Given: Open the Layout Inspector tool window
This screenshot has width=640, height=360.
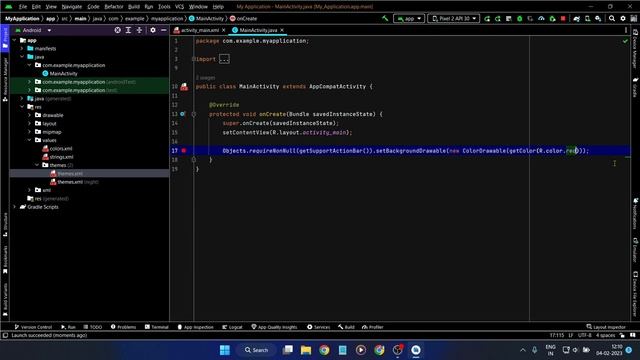Looking at the screenshot, I should click(606, 327).
